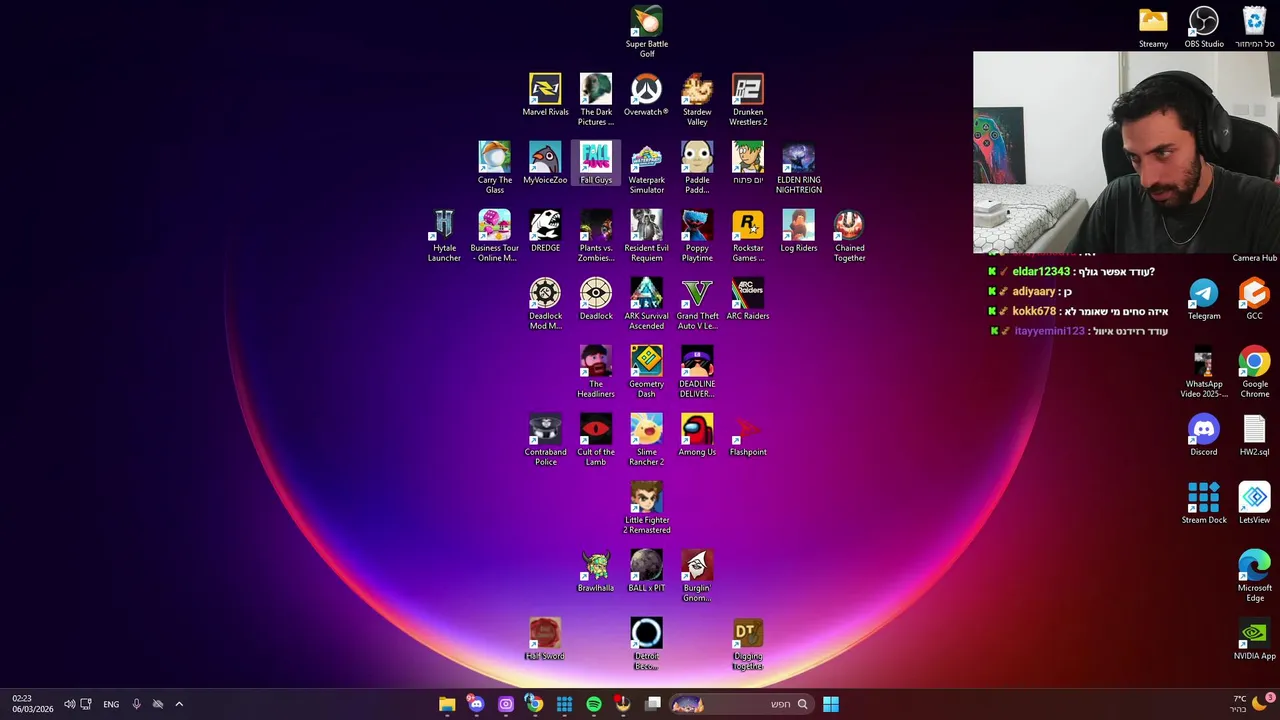Open the Hytale Launcher shortcut
This screenshot has width=1280, height=720.
(x=444, y=235)
